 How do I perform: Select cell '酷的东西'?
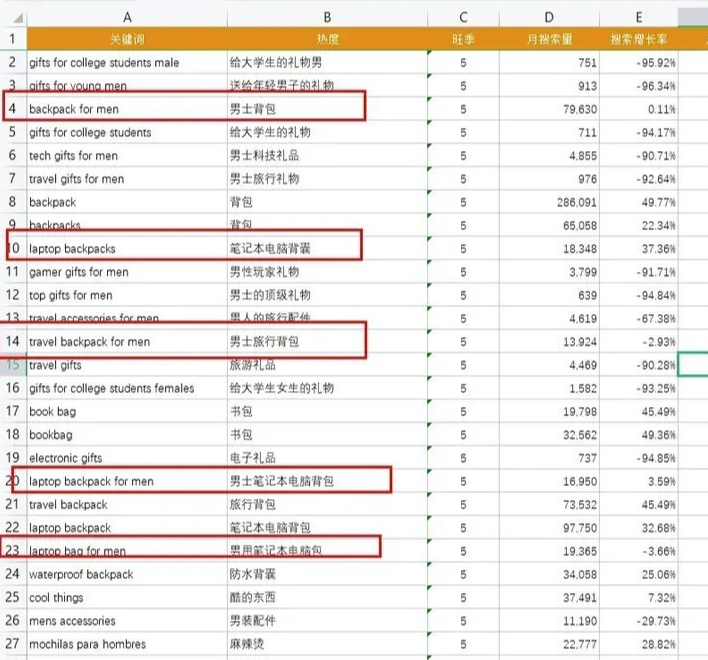[x=327, y=597]
